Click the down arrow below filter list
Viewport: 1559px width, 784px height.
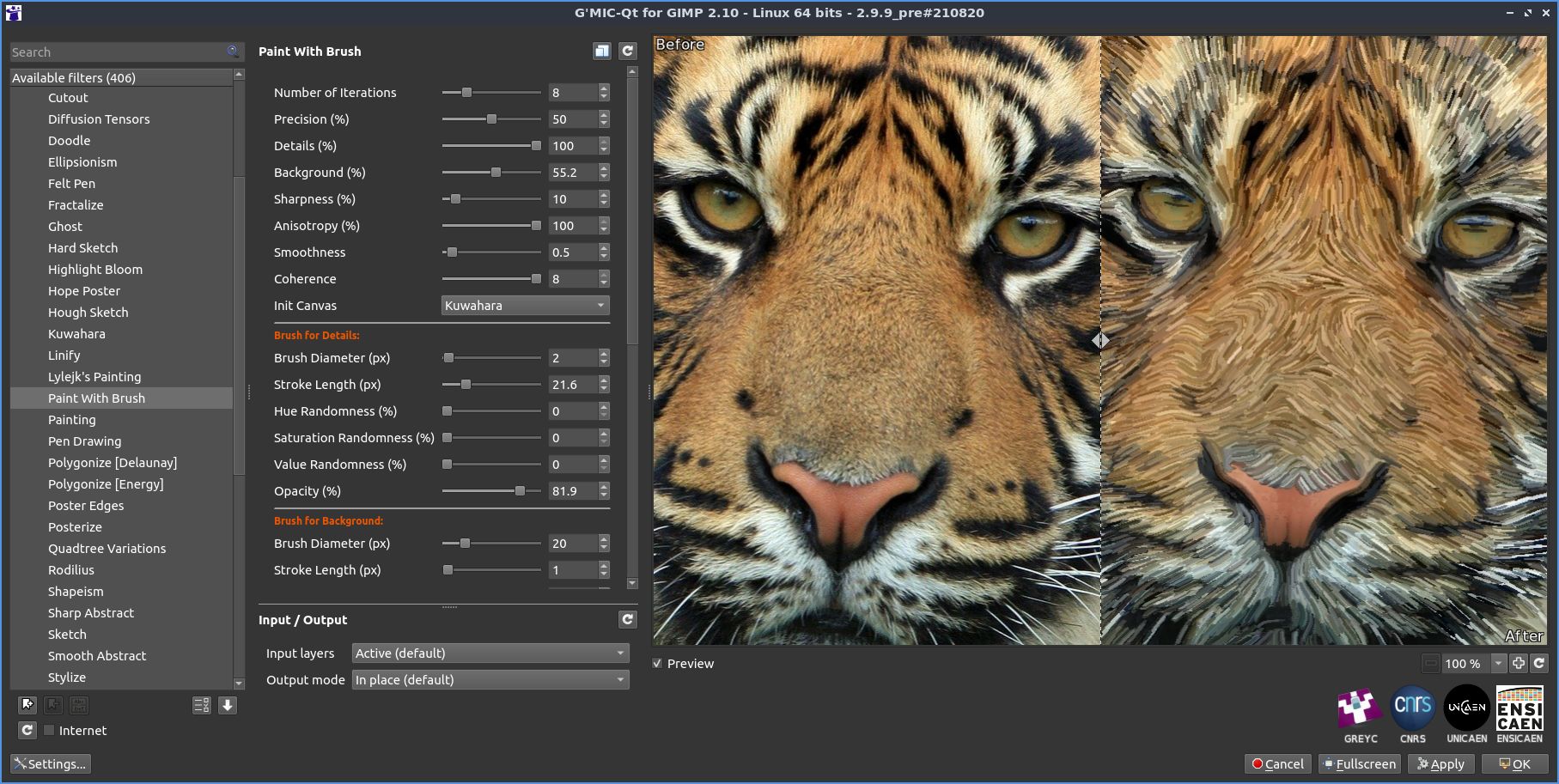point(228,705)
